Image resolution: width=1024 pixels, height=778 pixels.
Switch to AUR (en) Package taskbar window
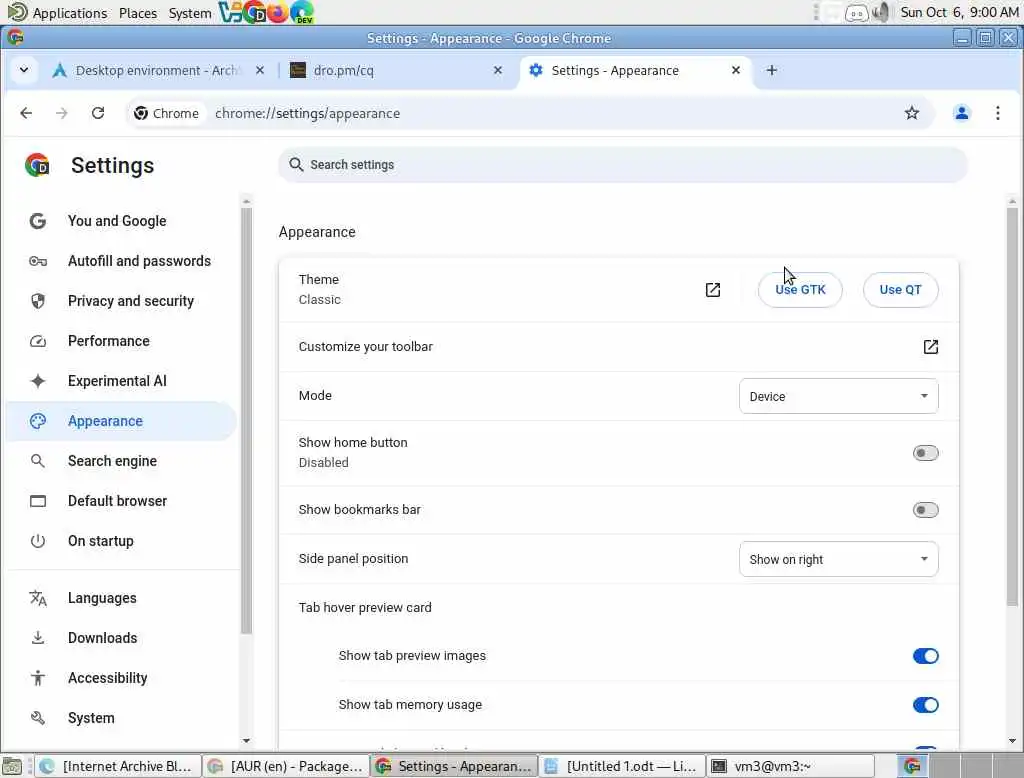tap(286, 766)
